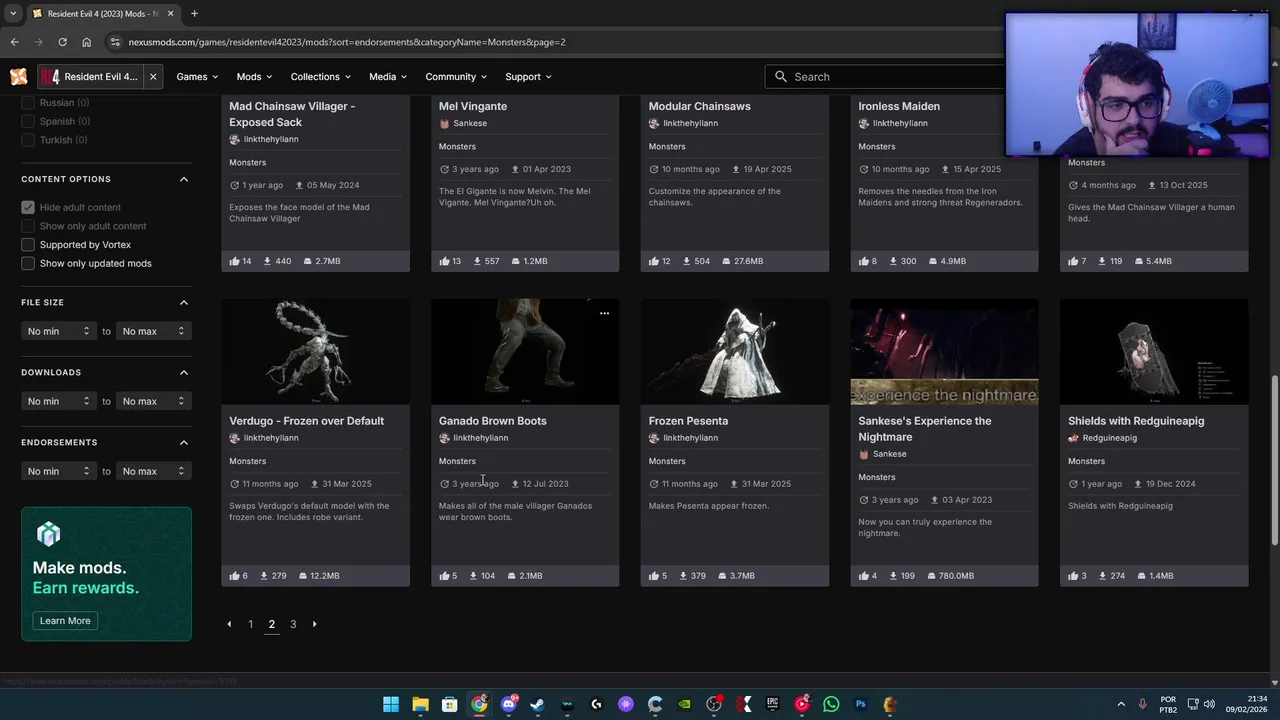Open File Size No min dropdown
This screenshot has height=720, width=1280.
[58, 331]
